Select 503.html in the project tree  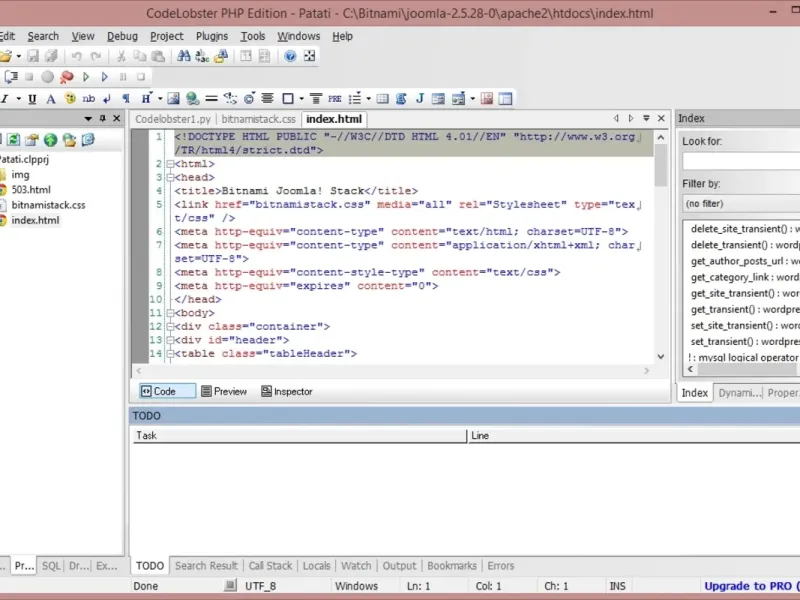(x=31, y=189)
